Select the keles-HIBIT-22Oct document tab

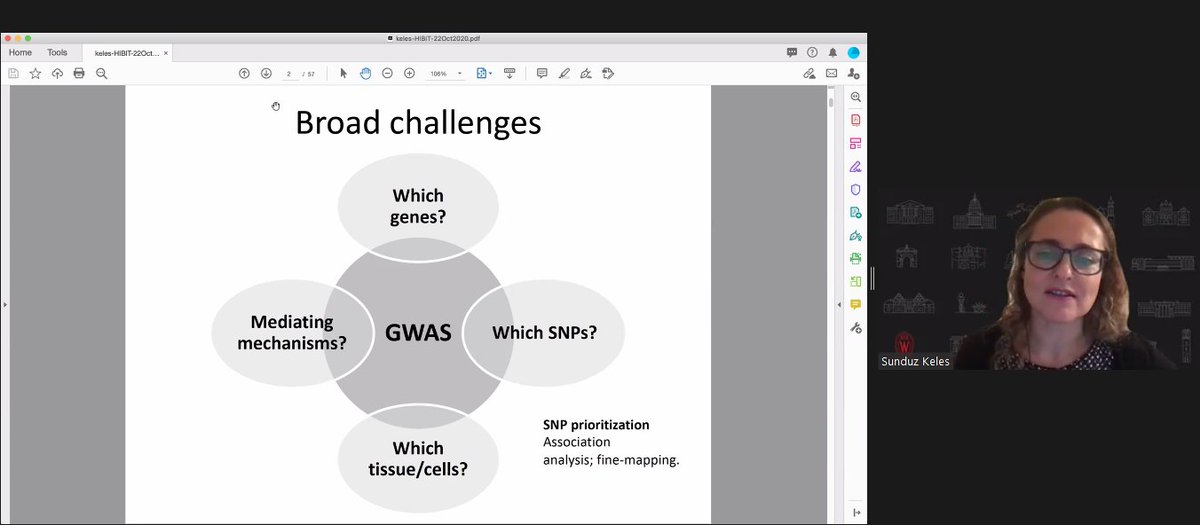[x=126, y=53]
